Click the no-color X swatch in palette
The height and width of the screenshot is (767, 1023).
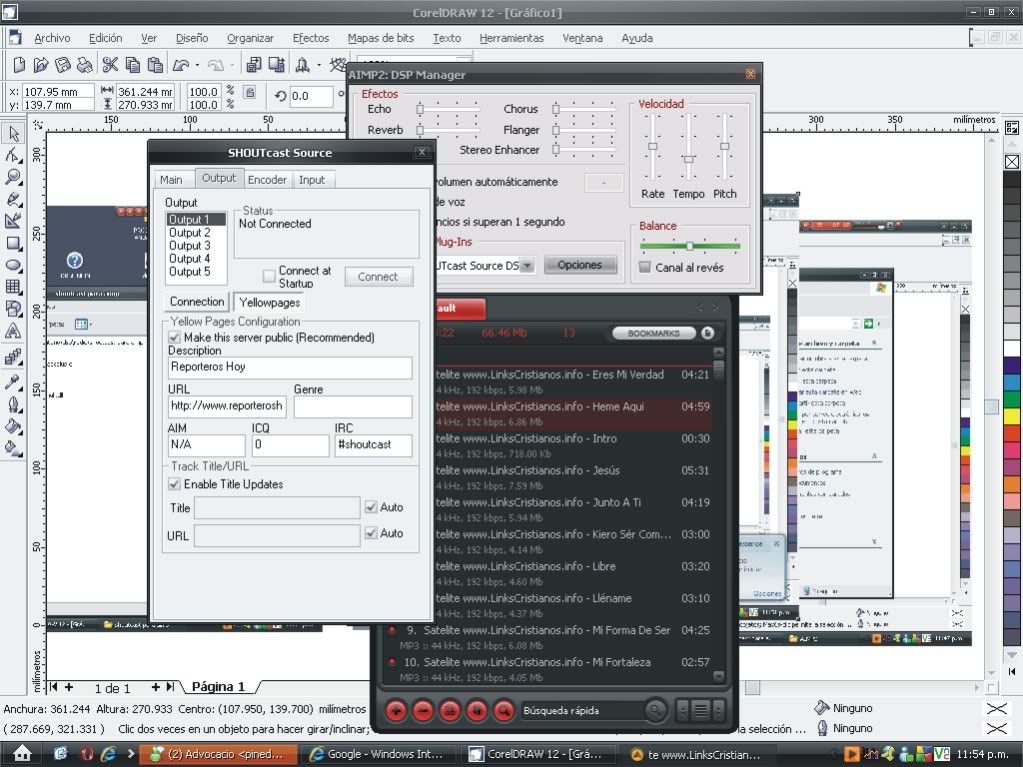(1012, 162)
